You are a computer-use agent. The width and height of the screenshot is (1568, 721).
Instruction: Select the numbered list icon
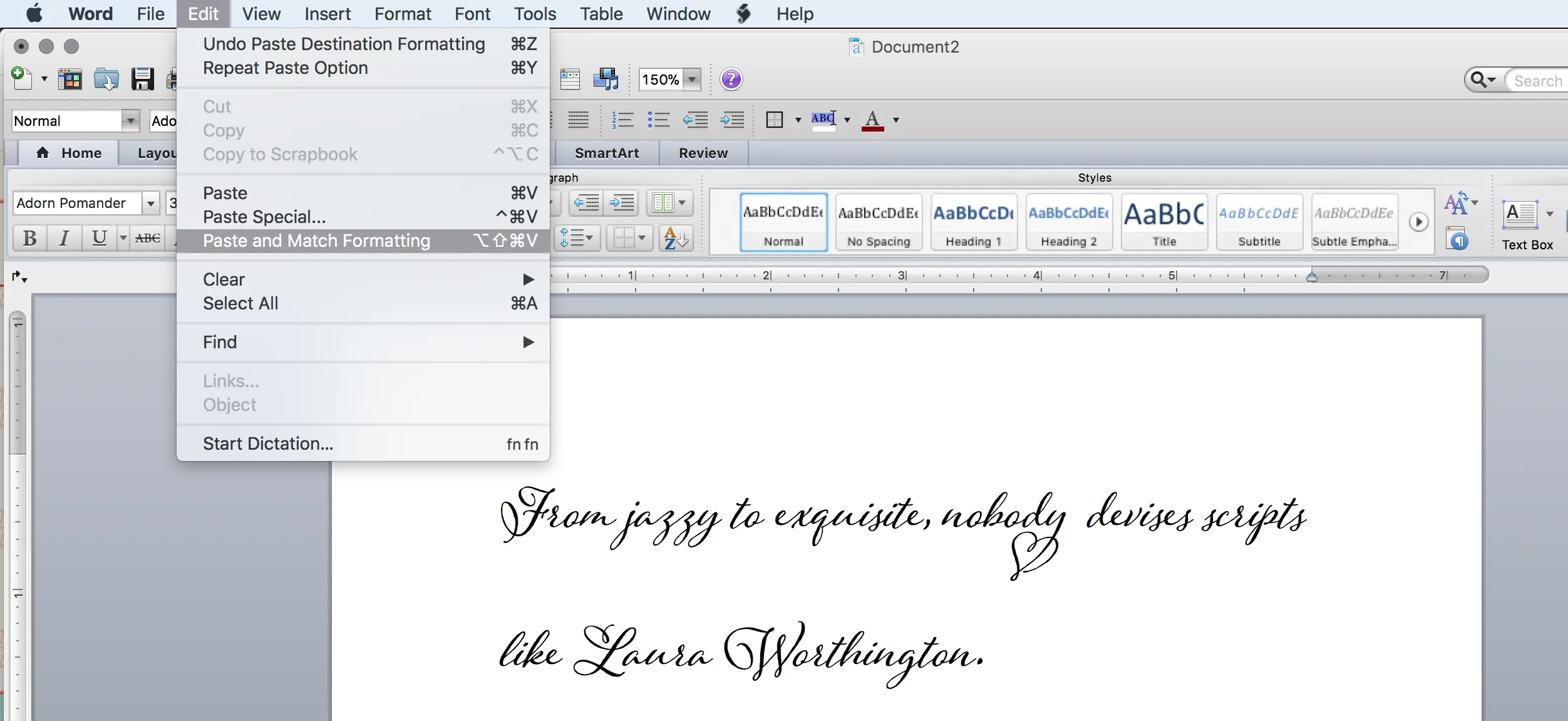pyautogui.click(x=623, y=120)
